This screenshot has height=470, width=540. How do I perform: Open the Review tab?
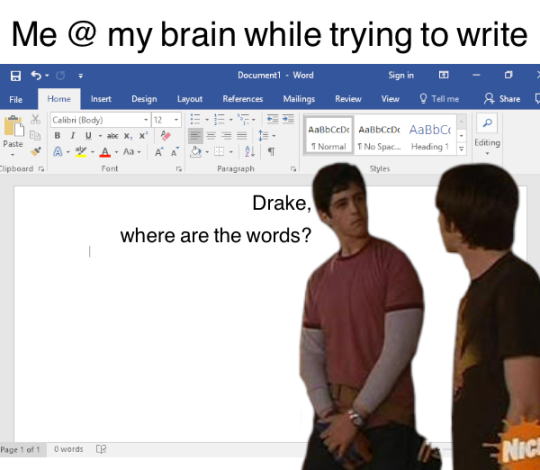(348, 99)
